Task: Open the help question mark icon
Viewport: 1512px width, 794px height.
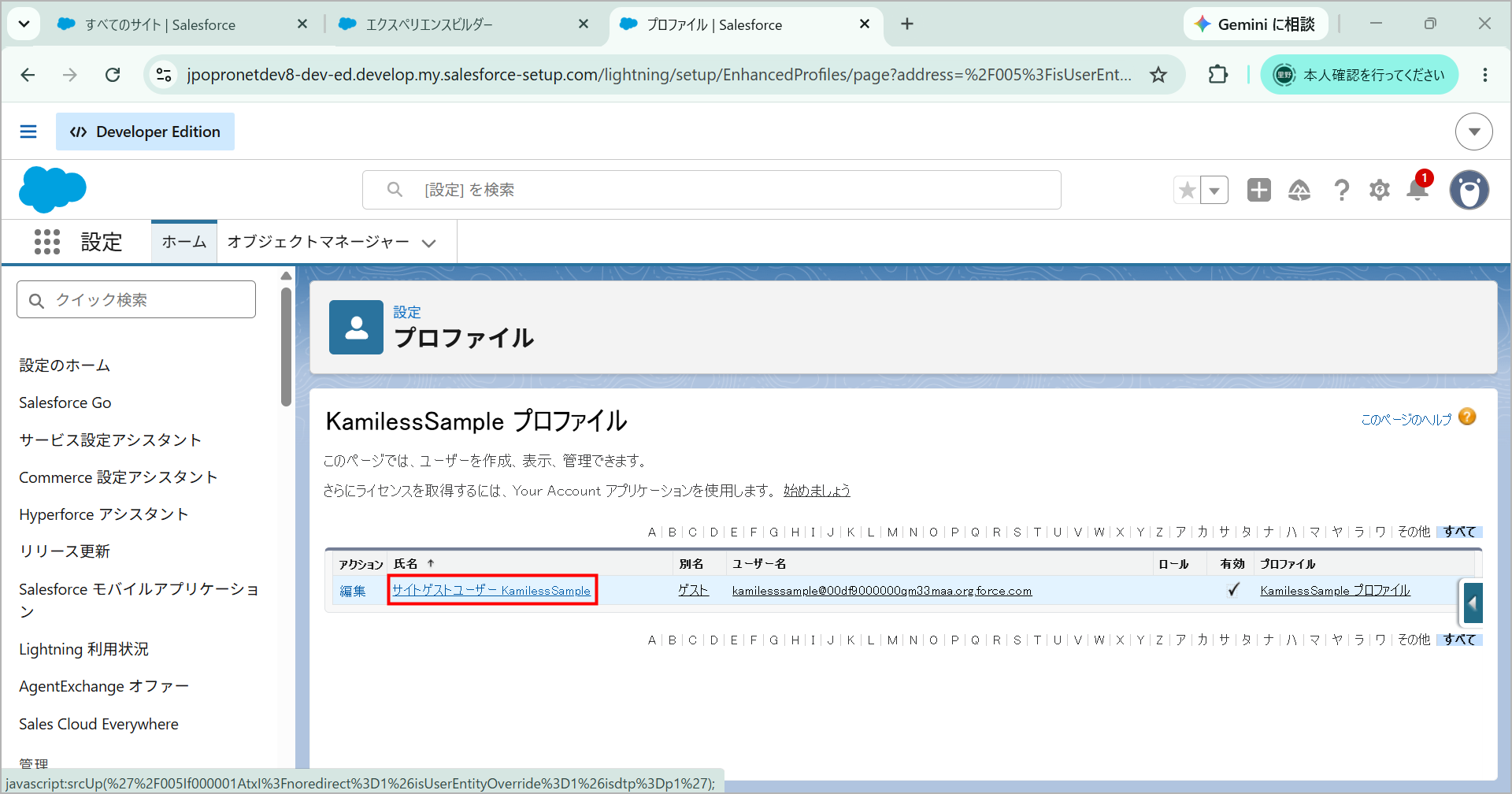Action: pos(1341,190)
